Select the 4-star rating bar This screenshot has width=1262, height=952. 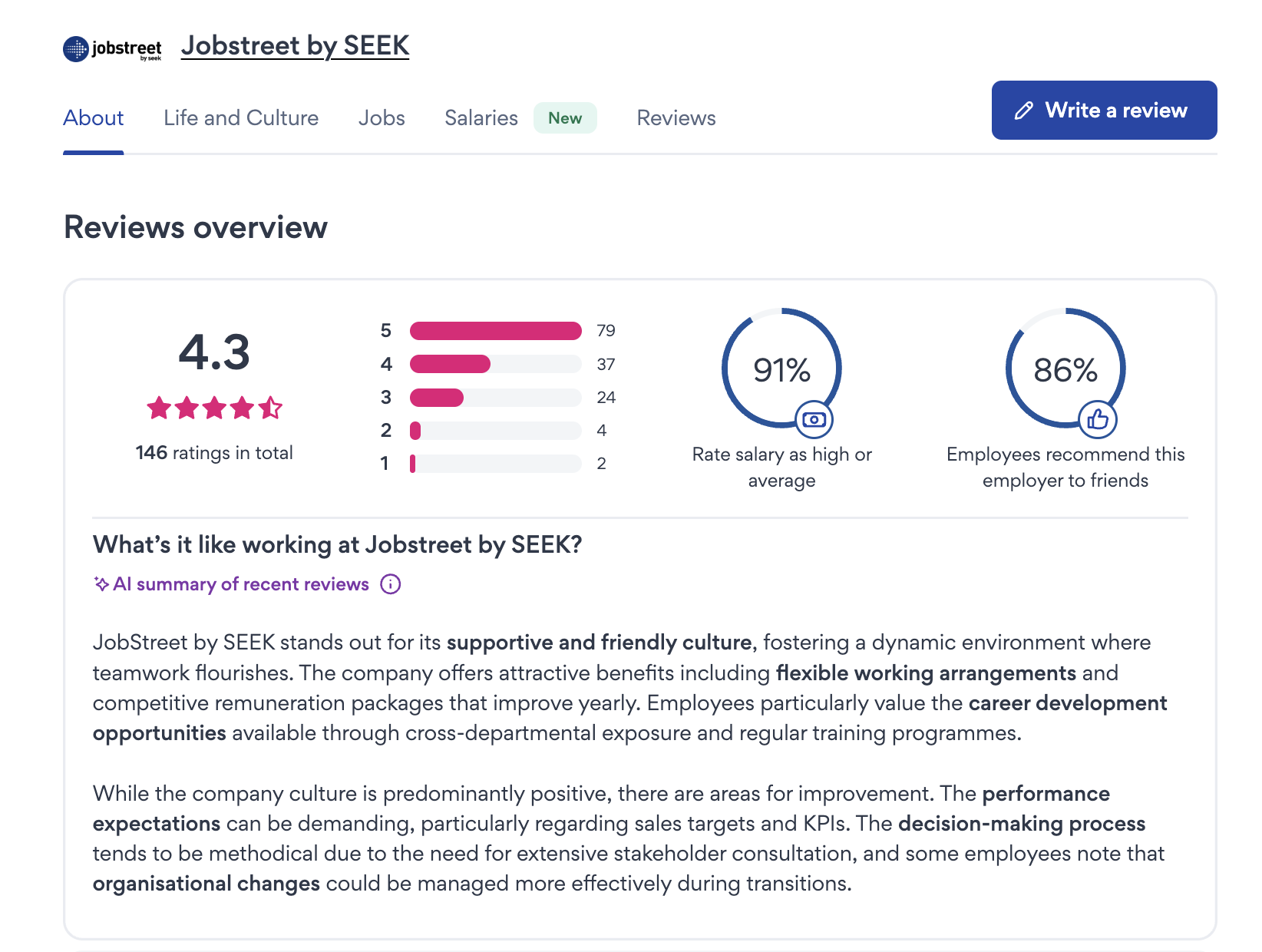pyautogui.click(x=495, y=364)
